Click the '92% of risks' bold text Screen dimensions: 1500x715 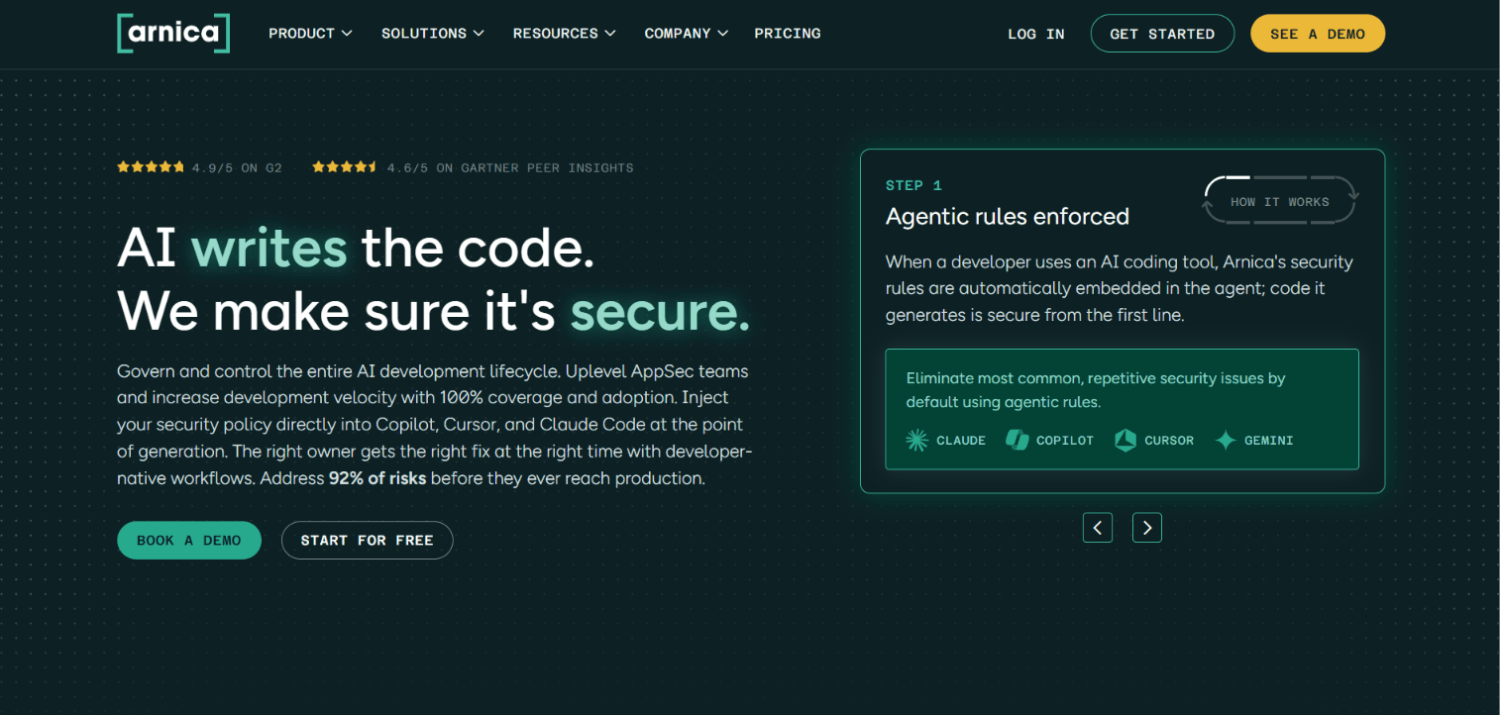pyautogui.click(x=378, y=478)
